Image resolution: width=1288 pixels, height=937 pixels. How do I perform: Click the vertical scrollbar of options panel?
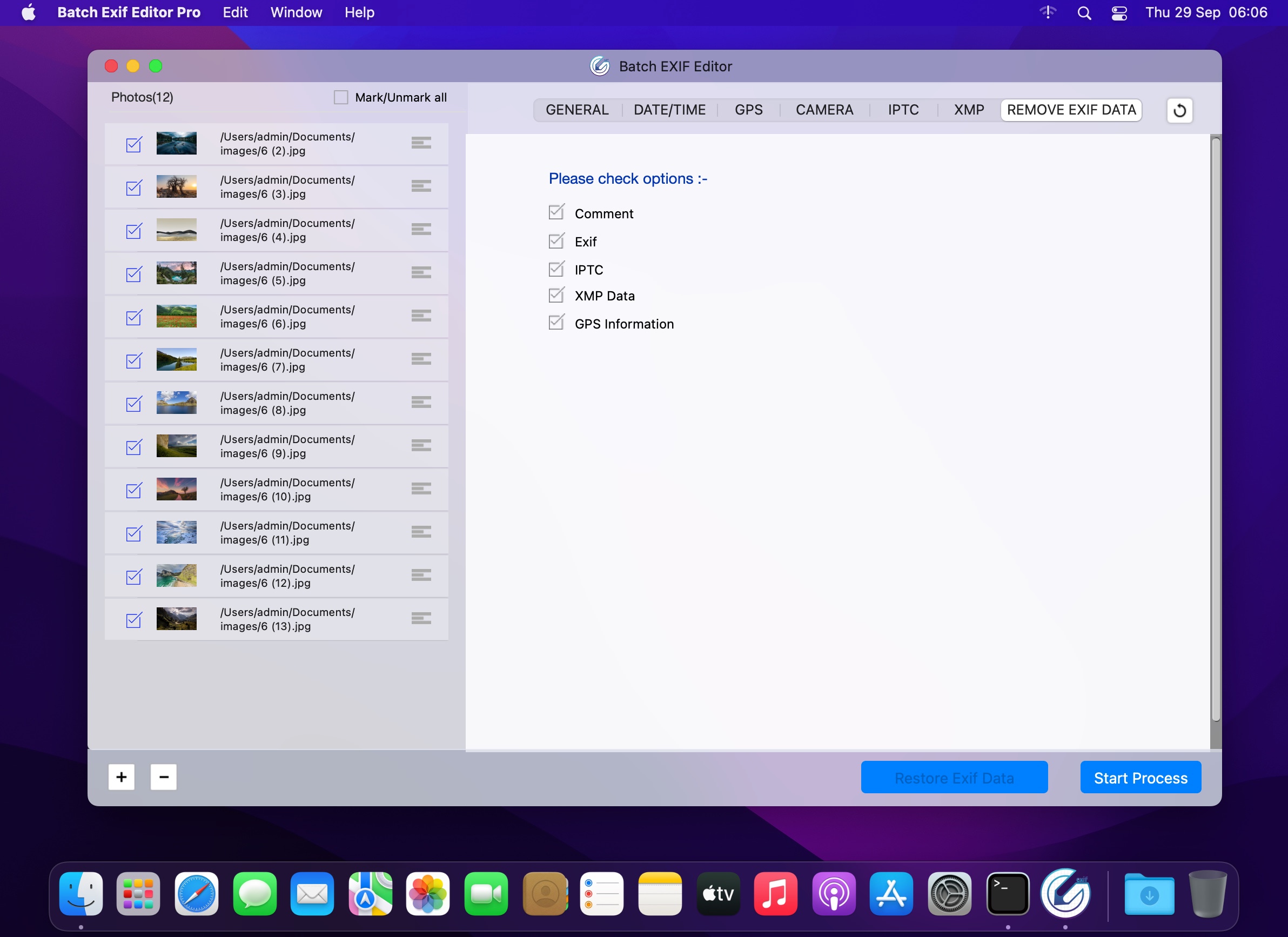coord(1215,430)
